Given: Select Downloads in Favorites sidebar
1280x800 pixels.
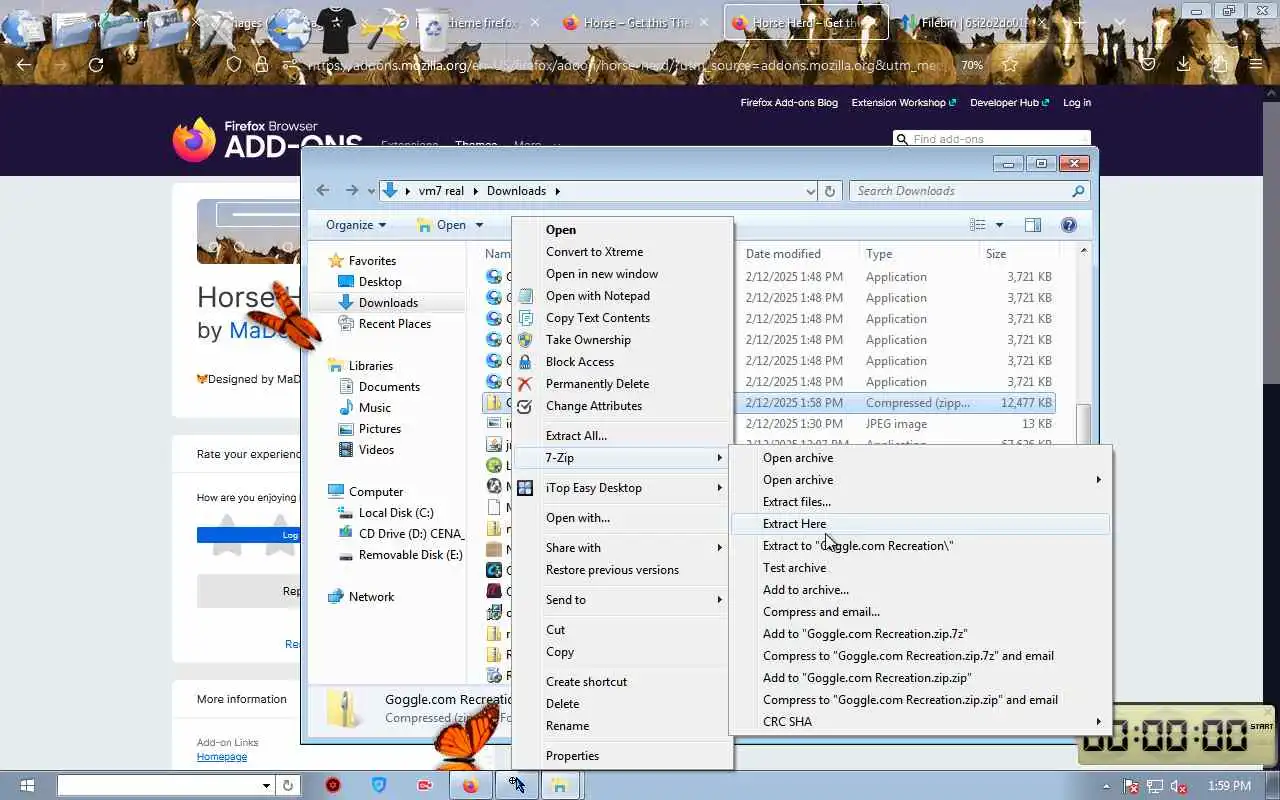Looking at the screenshot, I should (x=388, y=303).
